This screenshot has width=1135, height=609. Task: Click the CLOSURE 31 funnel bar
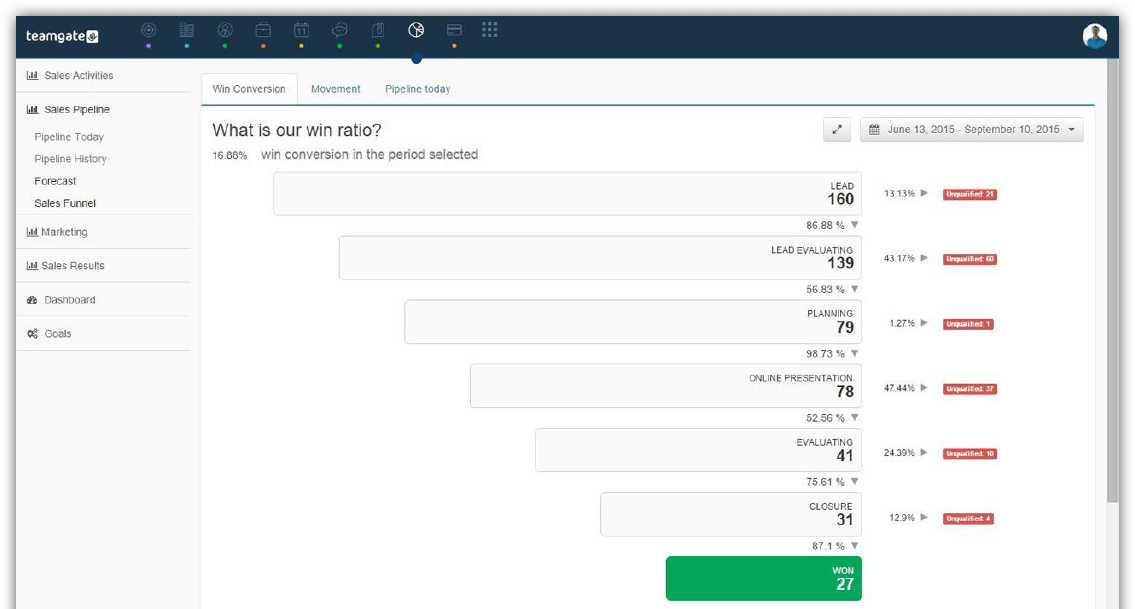coord(731,514)
